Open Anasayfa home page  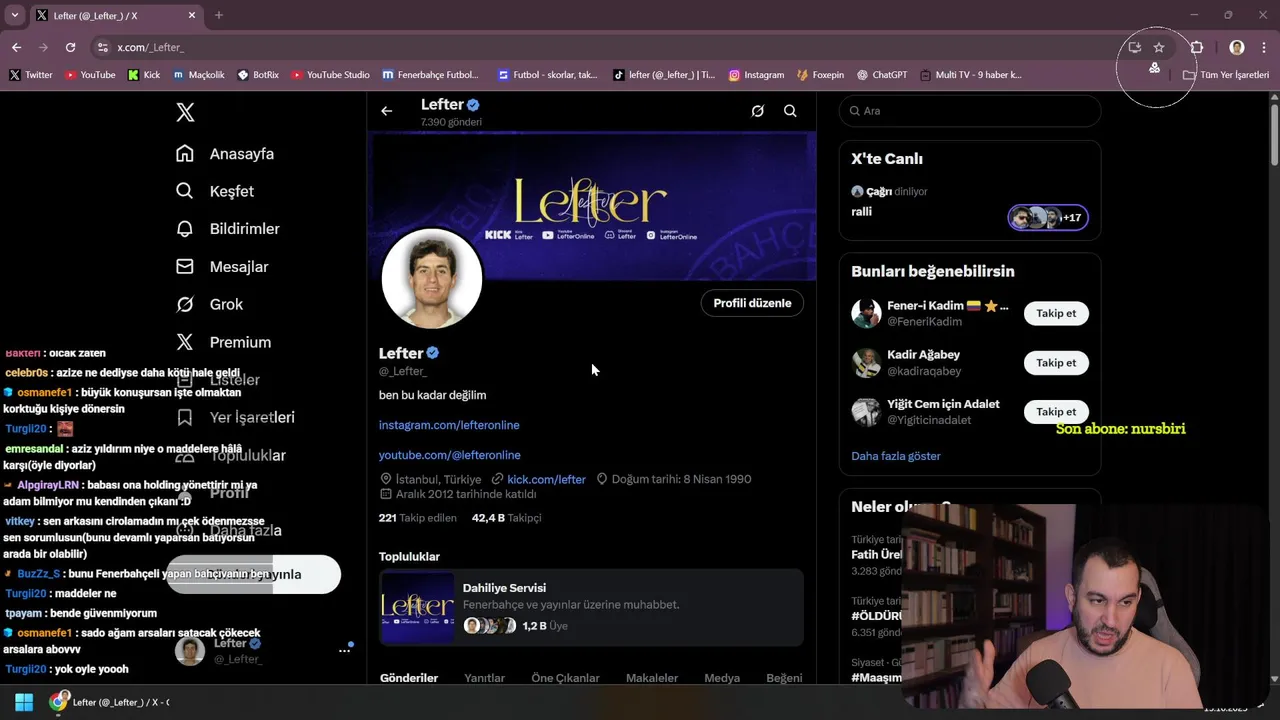(225, 154)
